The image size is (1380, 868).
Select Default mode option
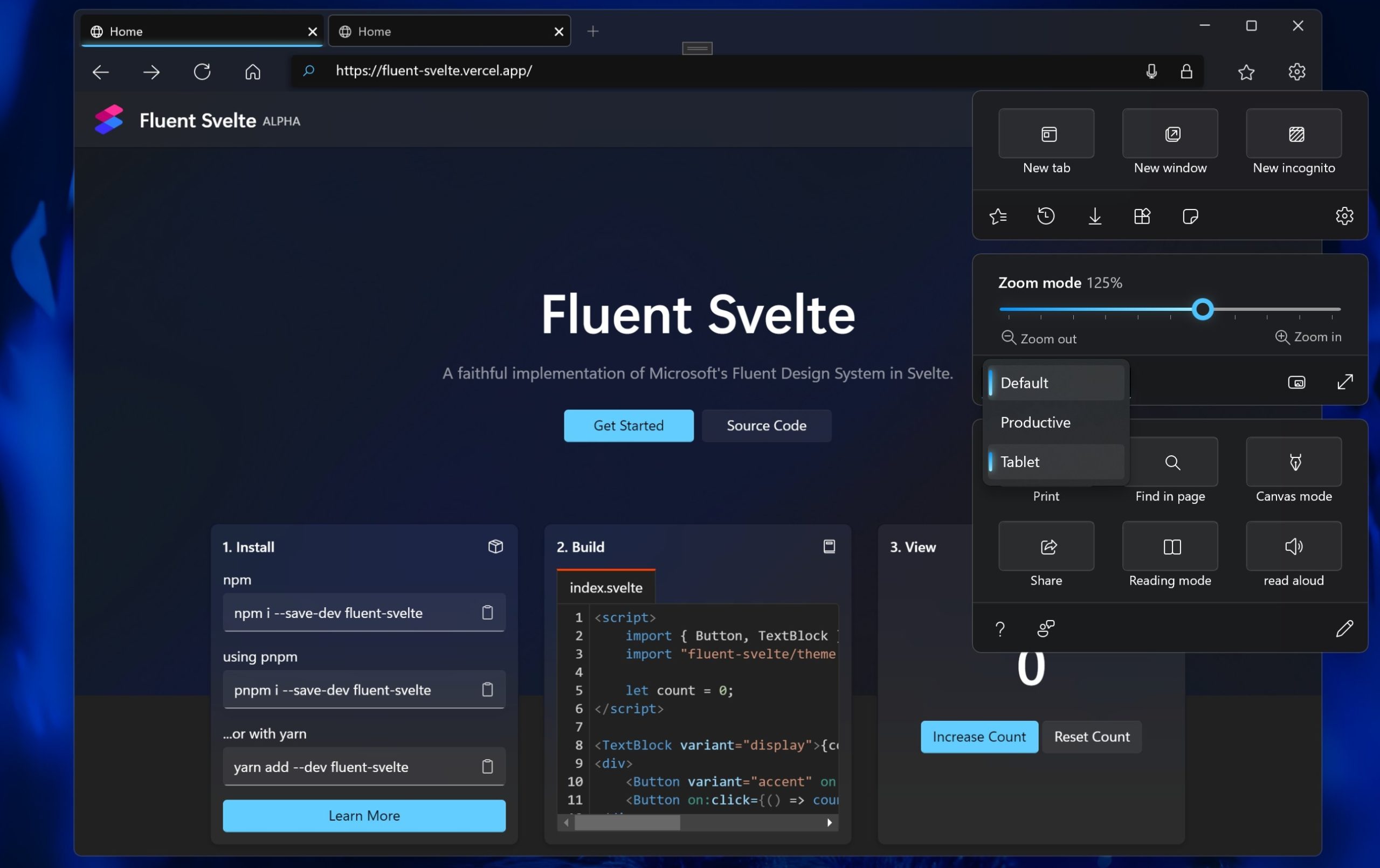(1055, 383)
